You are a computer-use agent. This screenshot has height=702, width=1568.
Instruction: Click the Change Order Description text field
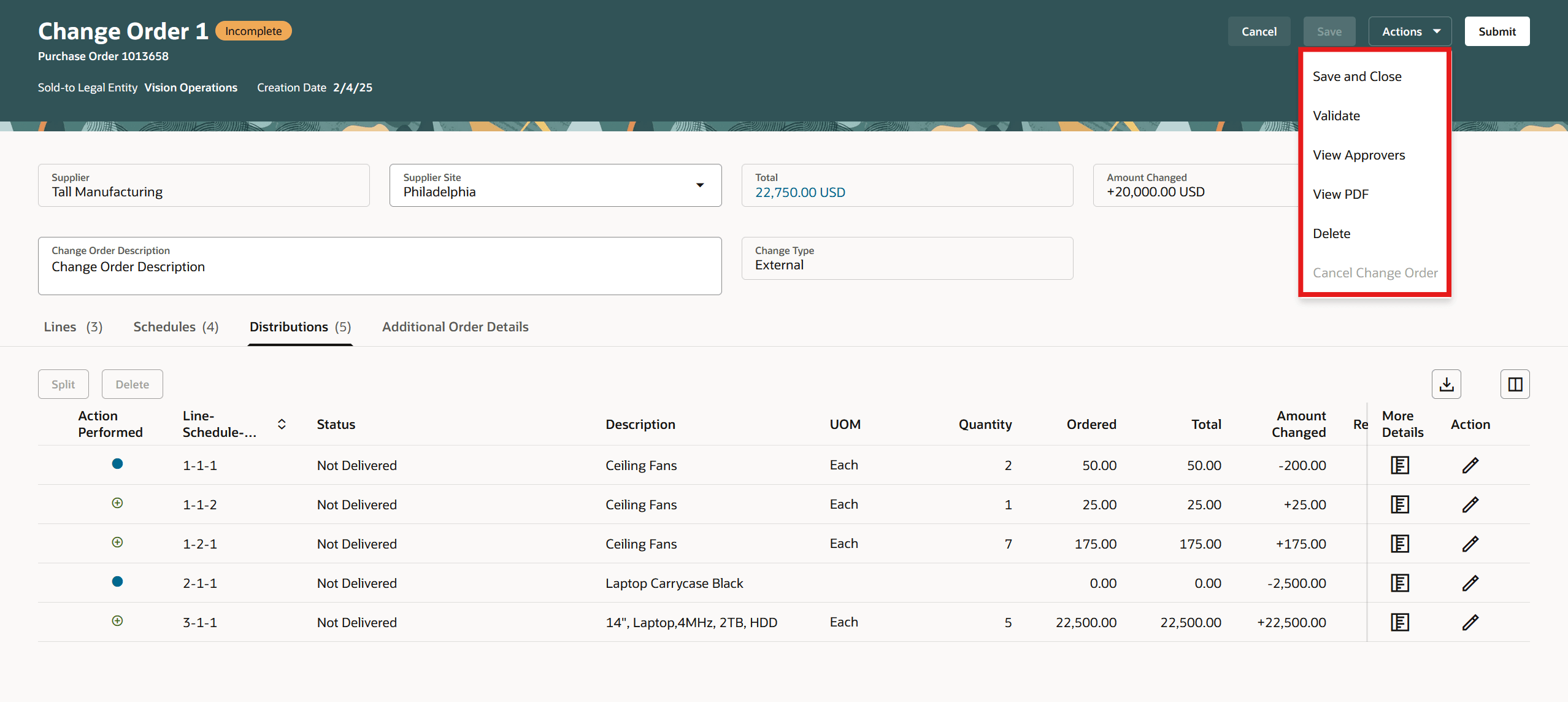(x=379, y=267)
